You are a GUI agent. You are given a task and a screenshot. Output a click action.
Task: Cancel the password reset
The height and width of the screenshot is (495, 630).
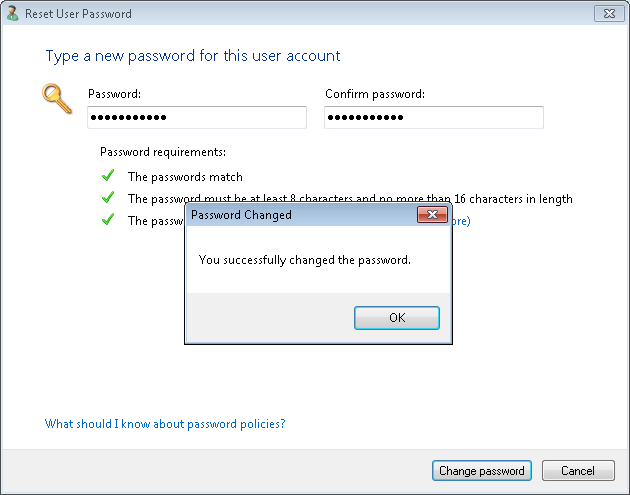click(578, 471)
